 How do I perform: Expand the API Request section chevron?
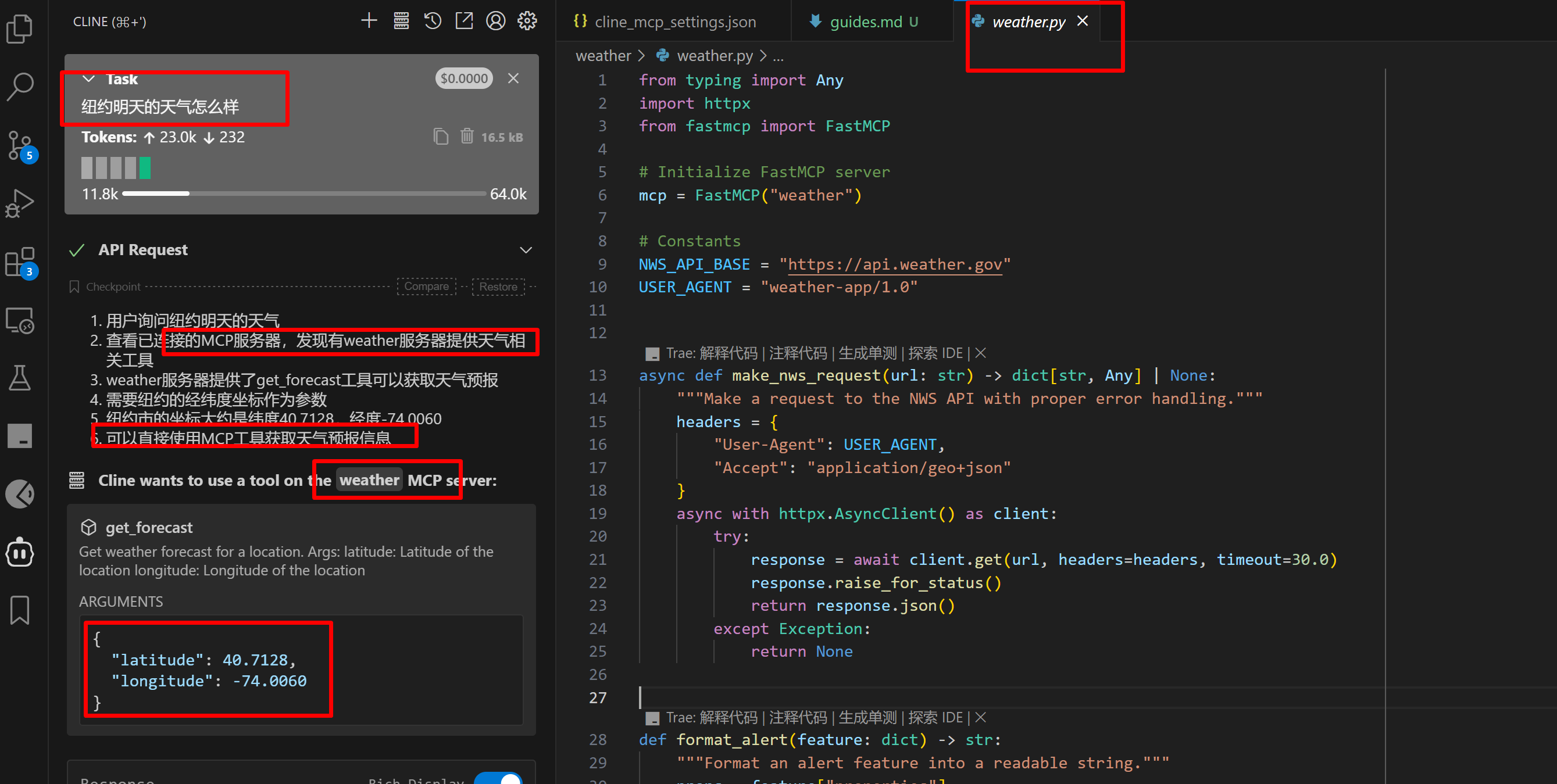(x=526, y=250)
